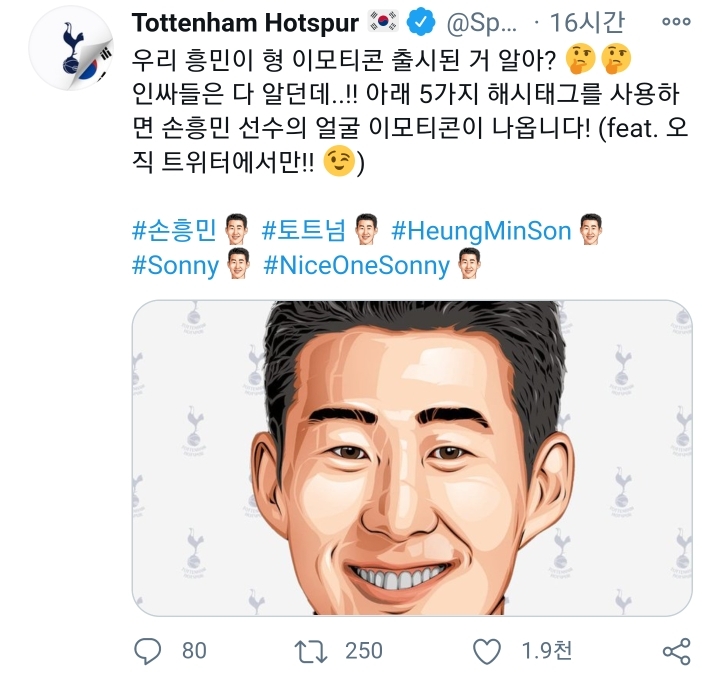
Task: Click the retweet arrows icon
Action: [311, 651]
